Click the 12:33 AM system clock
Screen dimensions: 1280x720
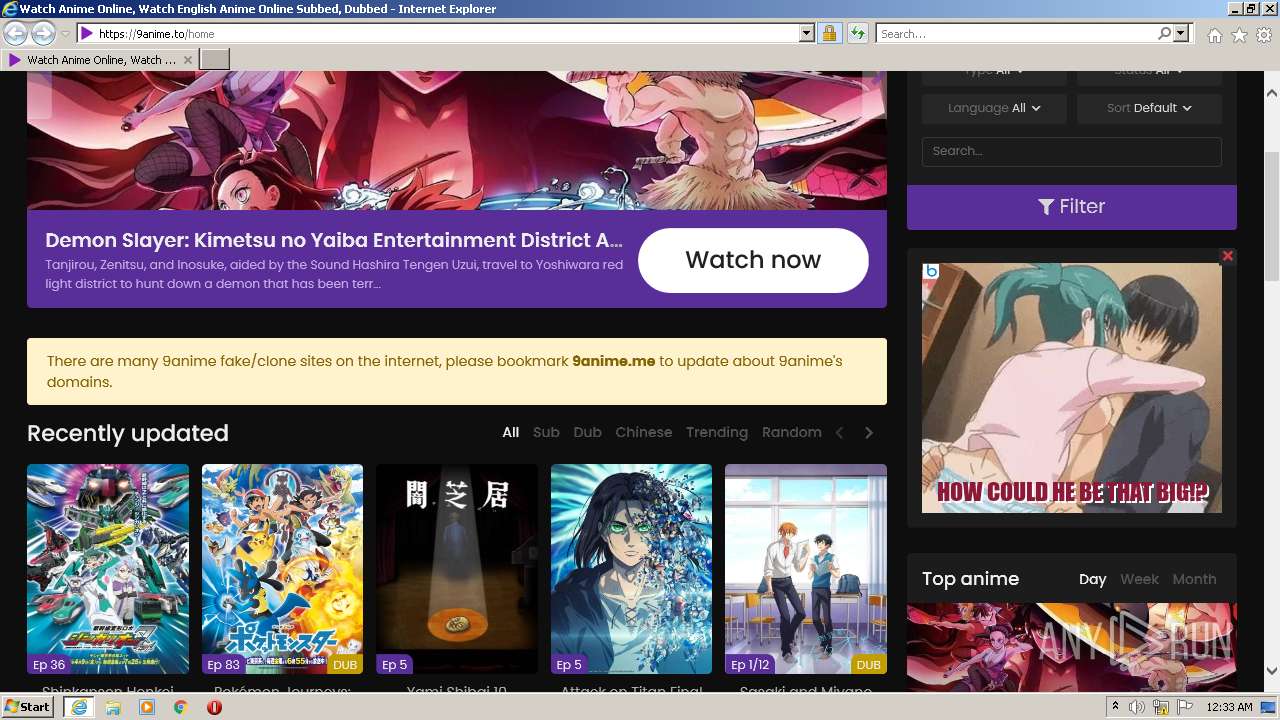[1230, 707]
